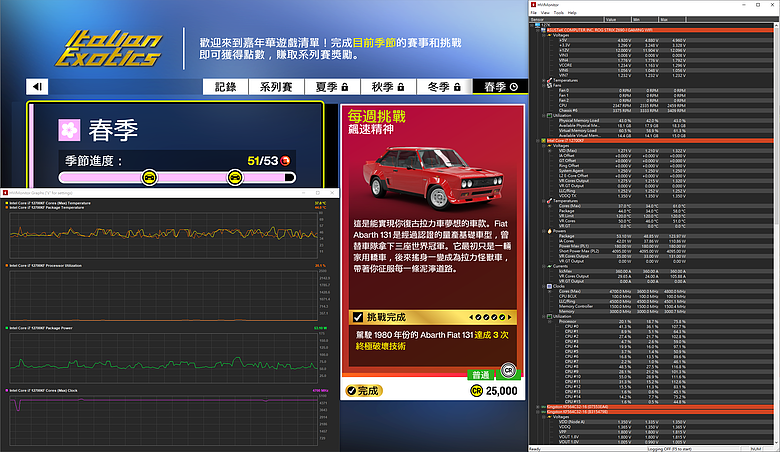780x452 pixels.
Task: Click the HWMonitor vertical scrollbar
Action: (x=777, y=234)
